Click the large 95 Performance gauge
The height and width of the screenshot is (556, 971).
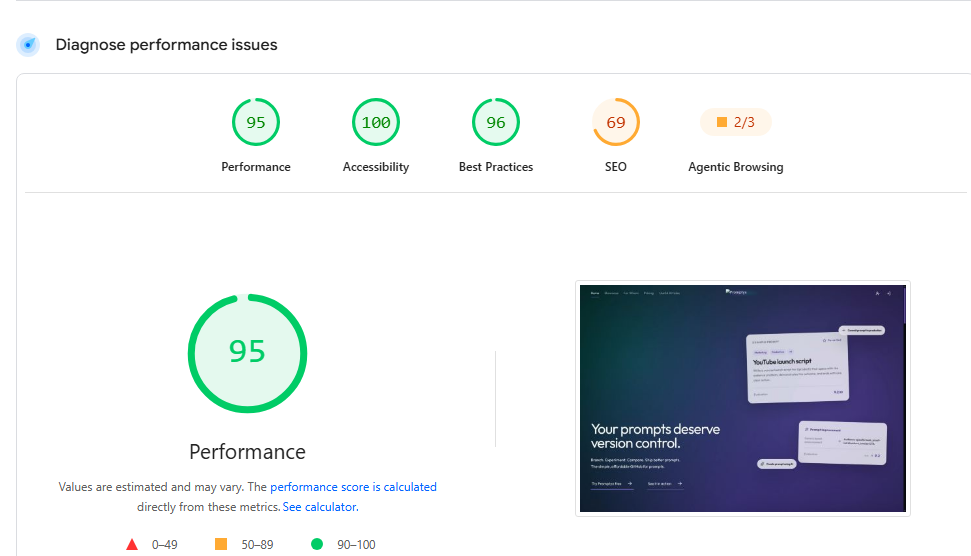(x=247, y=353)
